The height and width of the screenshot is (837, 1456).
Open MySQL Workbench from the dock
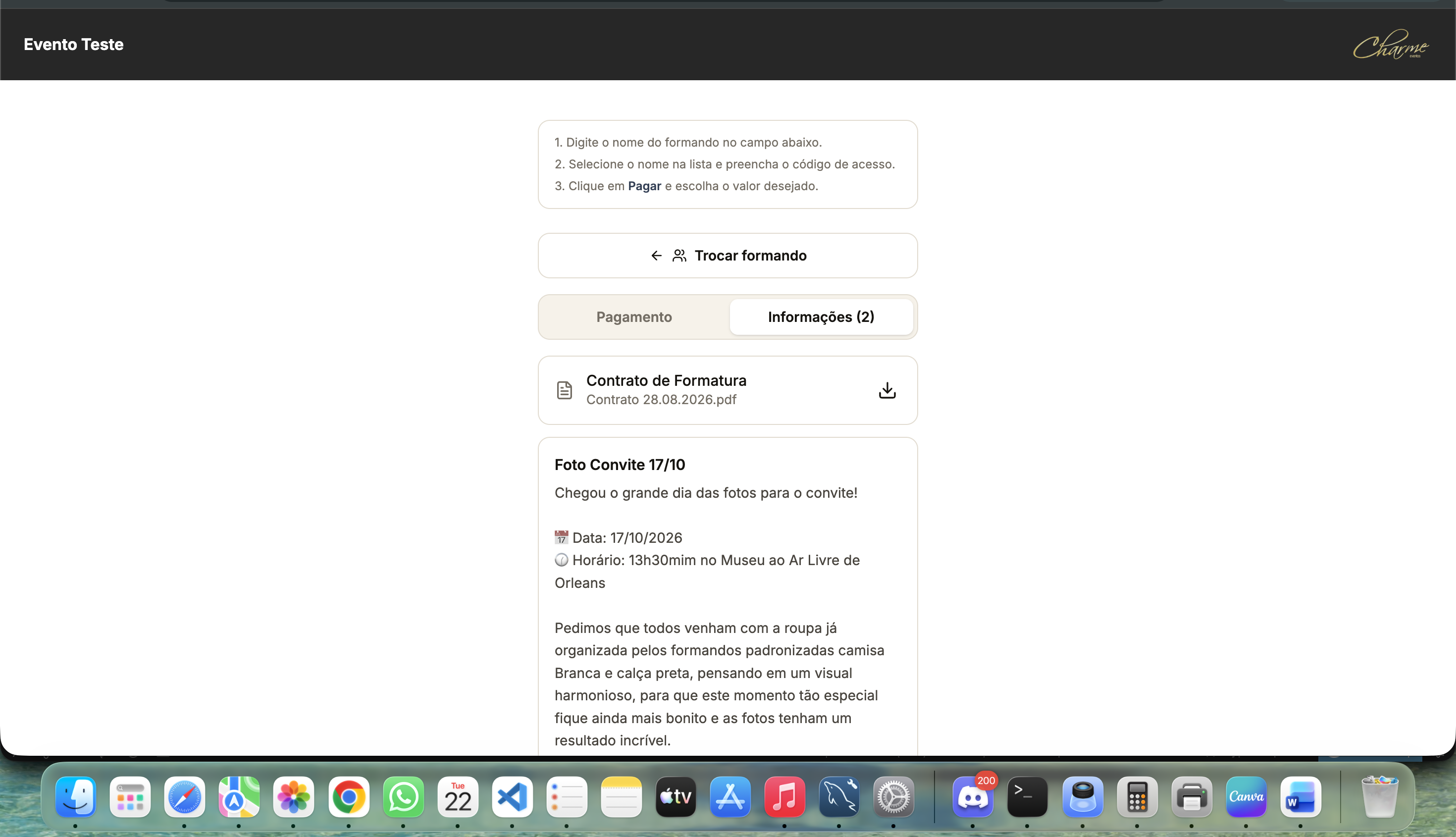[x=839, y=797]
